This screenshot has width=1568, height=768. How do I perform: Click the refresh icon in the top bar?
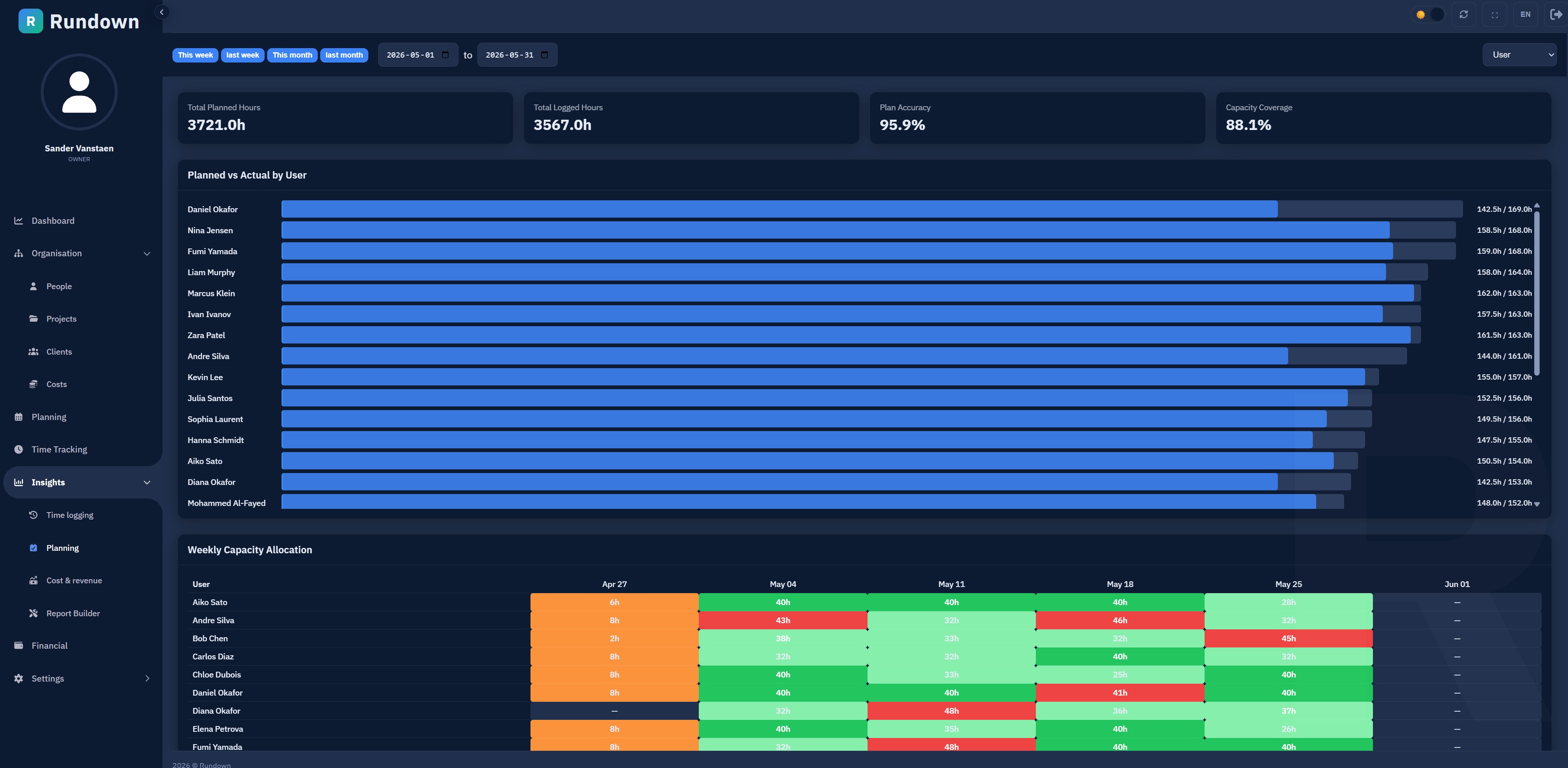(1463, 15)
